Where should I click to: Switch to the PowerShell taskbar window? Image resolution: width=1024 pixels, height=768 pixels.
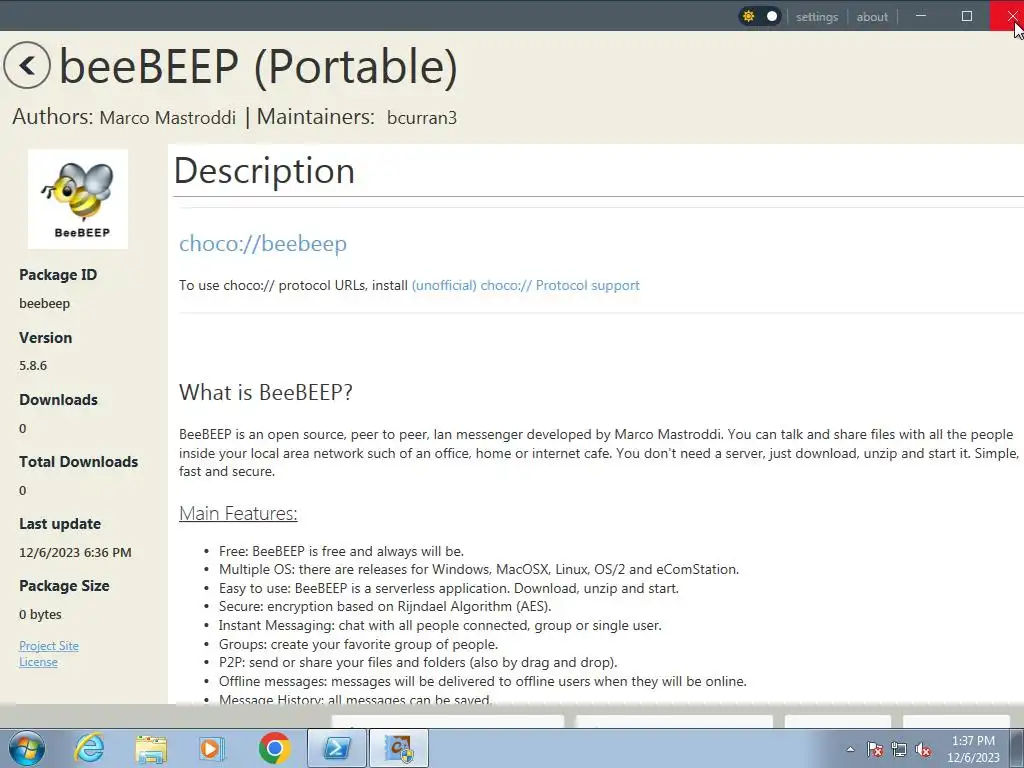coord(337,748)
